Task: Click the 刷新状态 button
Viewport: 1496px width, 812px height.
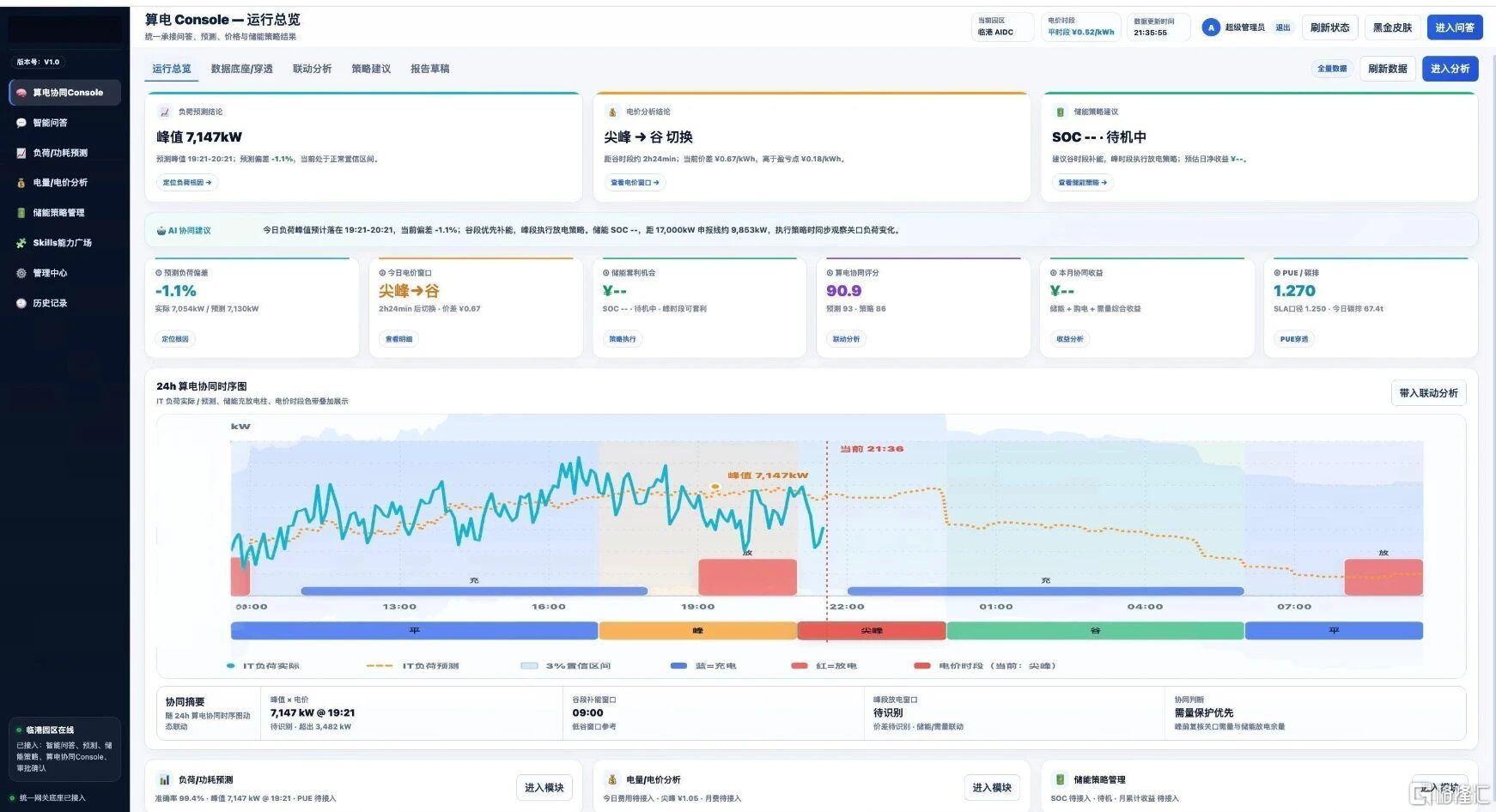Action: 1329,27
